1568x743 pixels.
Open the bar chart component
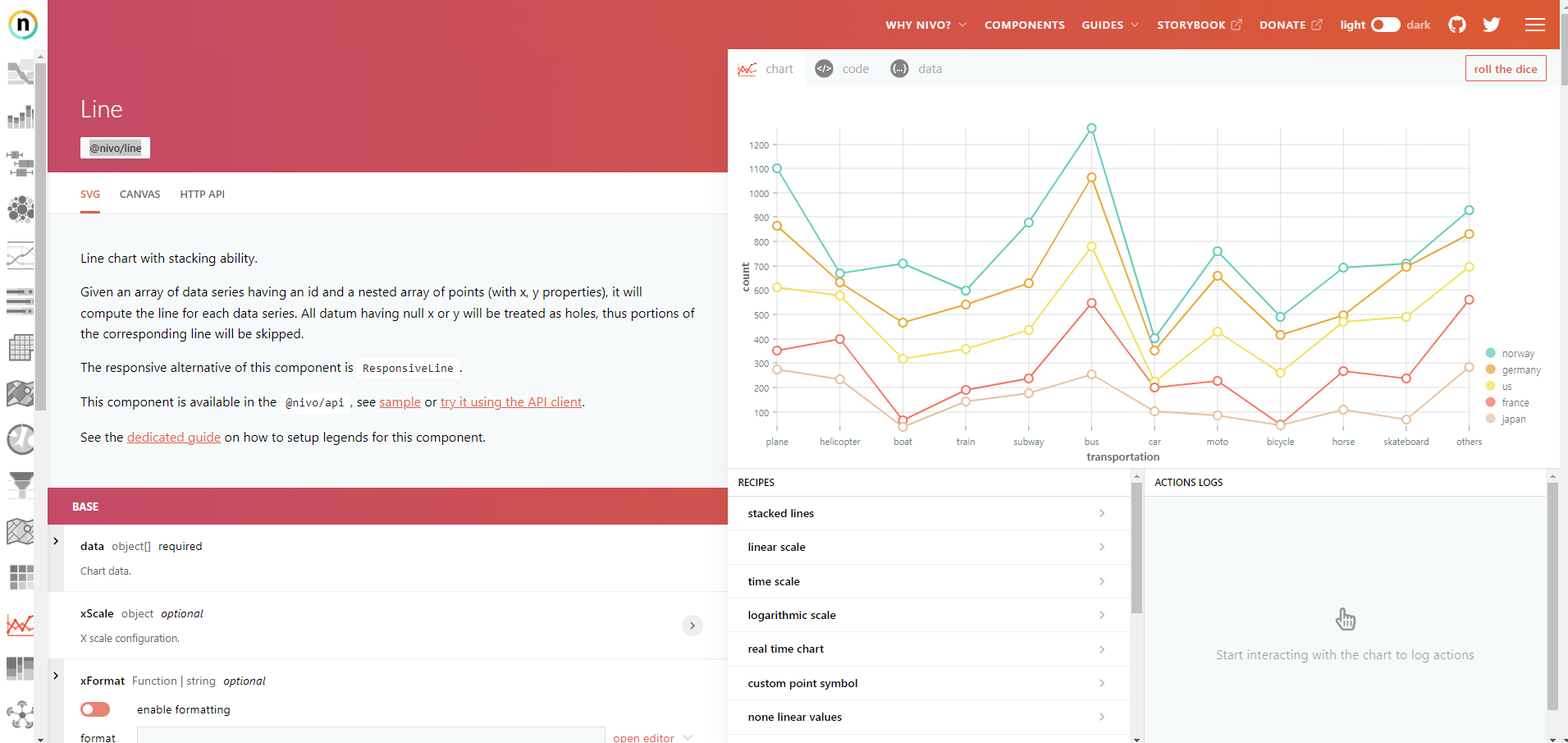coord(21,117)
